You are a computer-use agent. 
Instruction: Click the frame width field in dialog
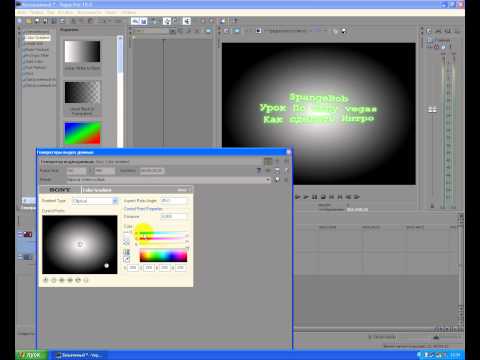coord(76,171)
